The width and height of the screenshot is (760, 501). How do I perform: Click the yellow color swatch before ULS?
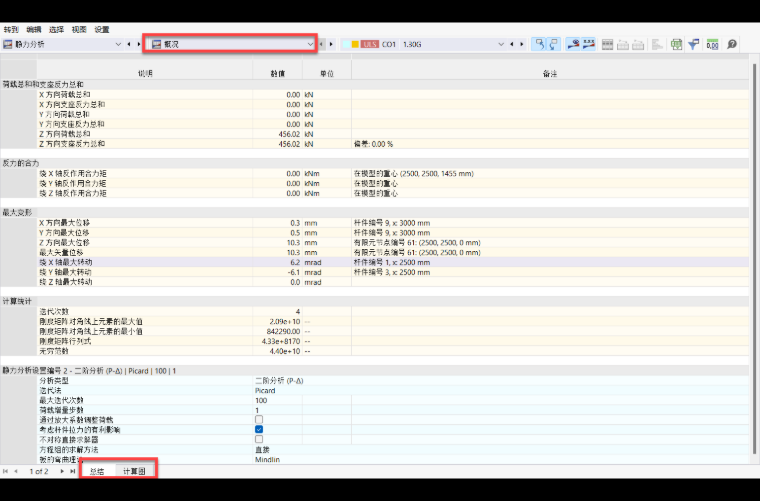click(x=355, y=44)
